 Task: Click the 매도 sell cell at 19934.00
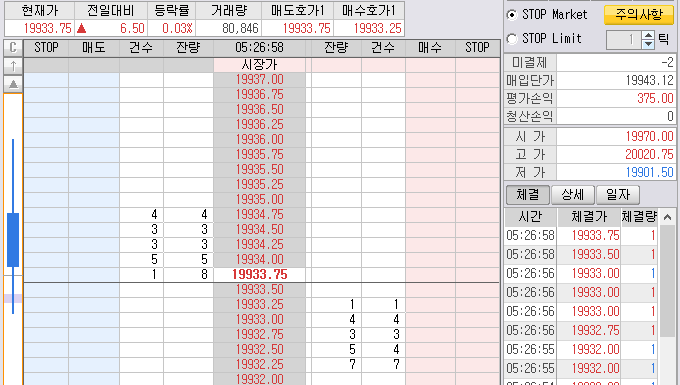(94, 259)
